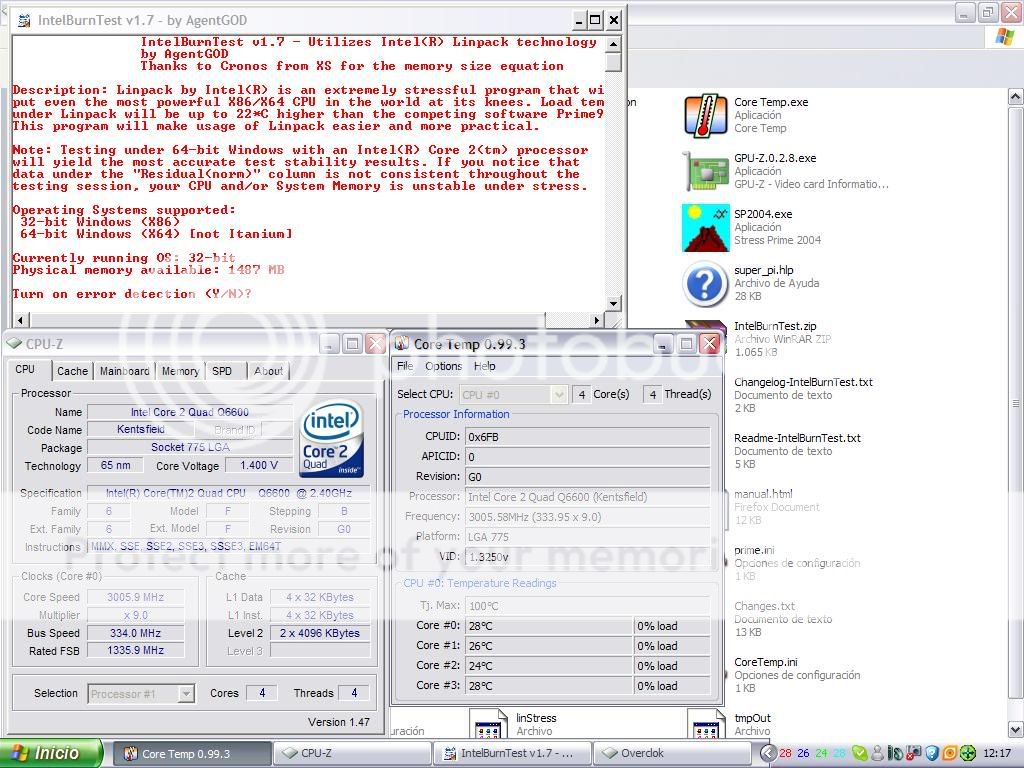Open the Memory tab in CPU-Z

pyautogui.click(x=180, y=371)
